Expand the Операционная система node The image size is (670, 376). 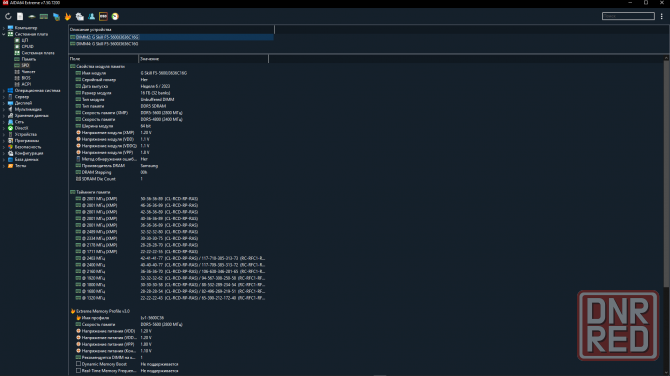point(4,91)
